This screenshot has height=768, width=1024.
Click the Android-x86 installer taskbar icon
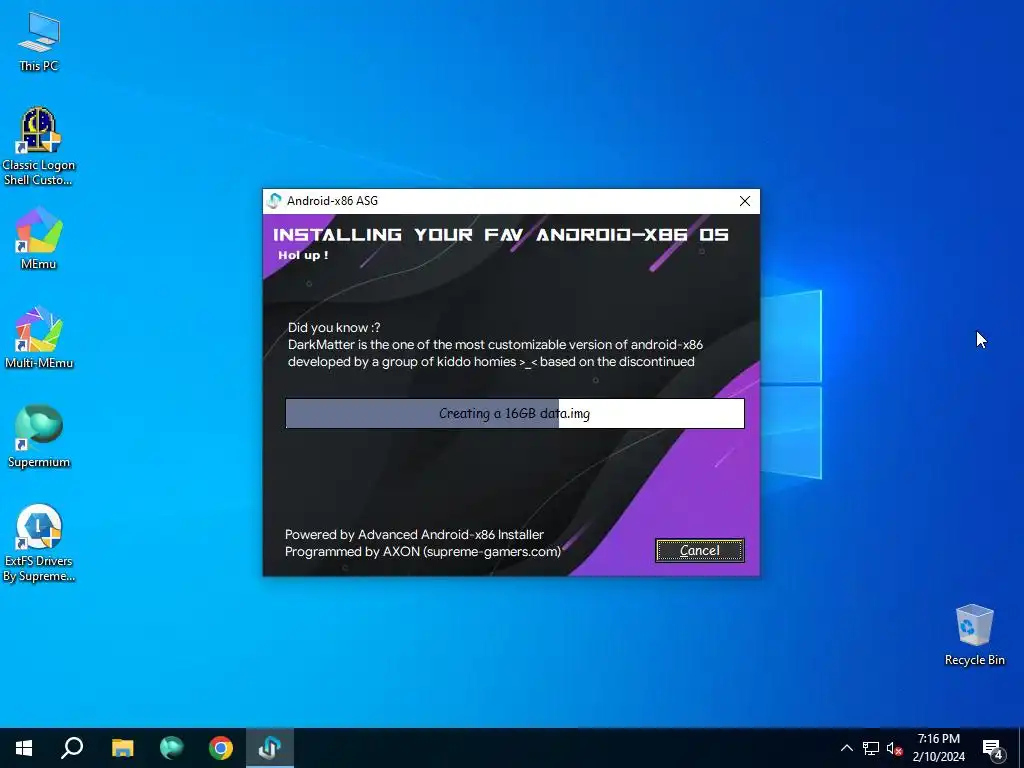(x=270, y=748)
